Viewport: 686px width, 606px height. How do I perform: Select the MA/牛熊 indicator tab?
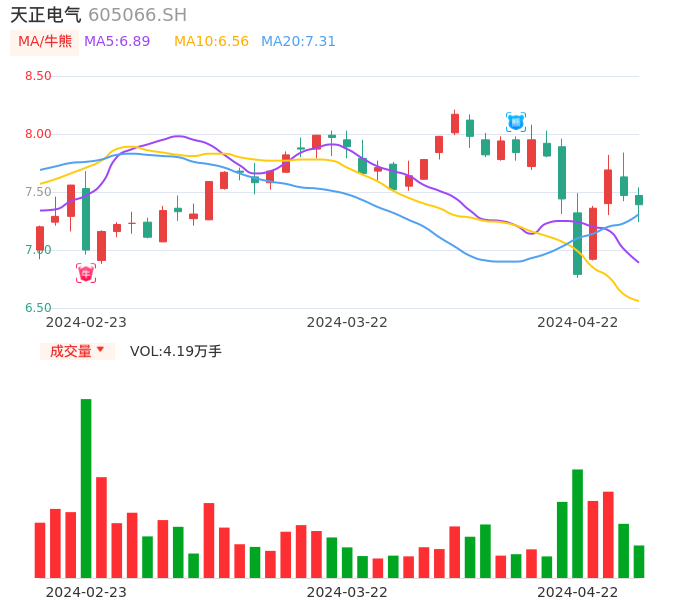click(x=45, y=42)
